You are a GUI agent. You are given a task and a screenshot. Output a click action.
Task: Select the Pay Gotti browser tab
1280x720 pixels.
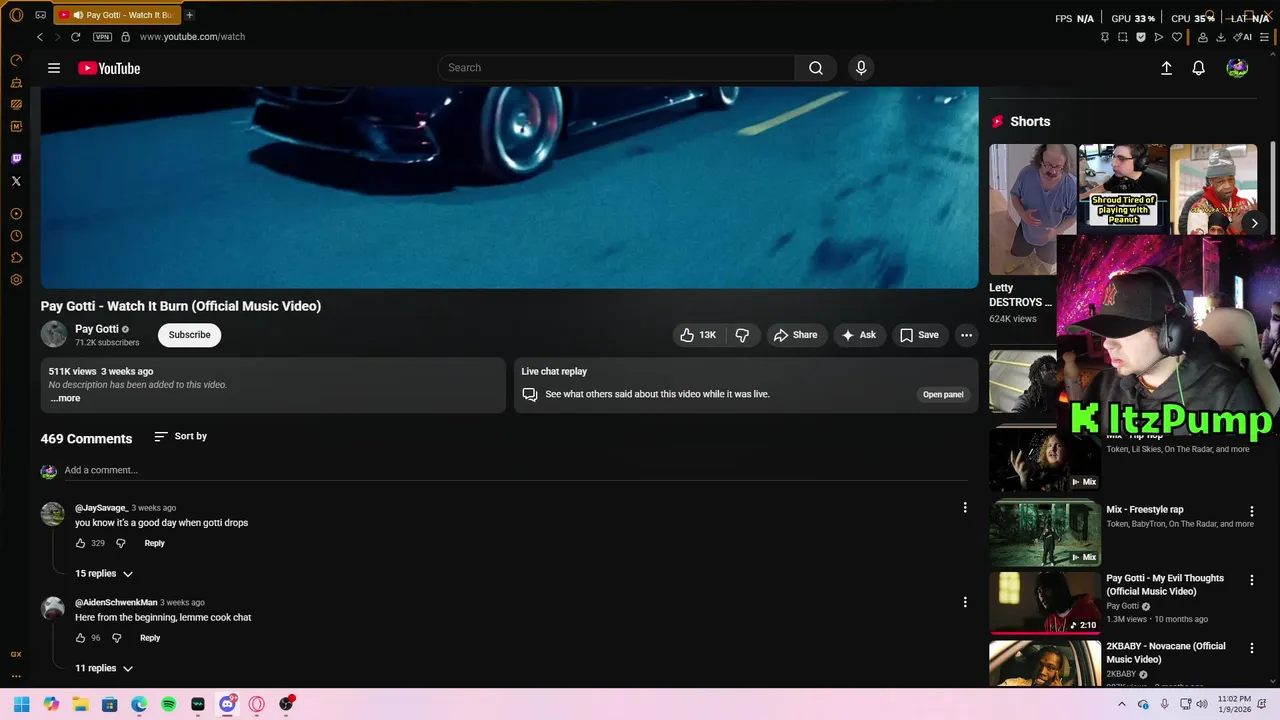point(116,15)
